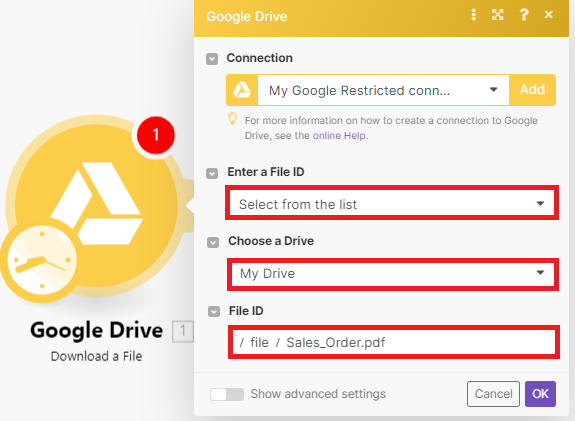The height and width of the screenshot is (421, 575).
Task: Open the online Help link
Action: [x=339, y=136]
